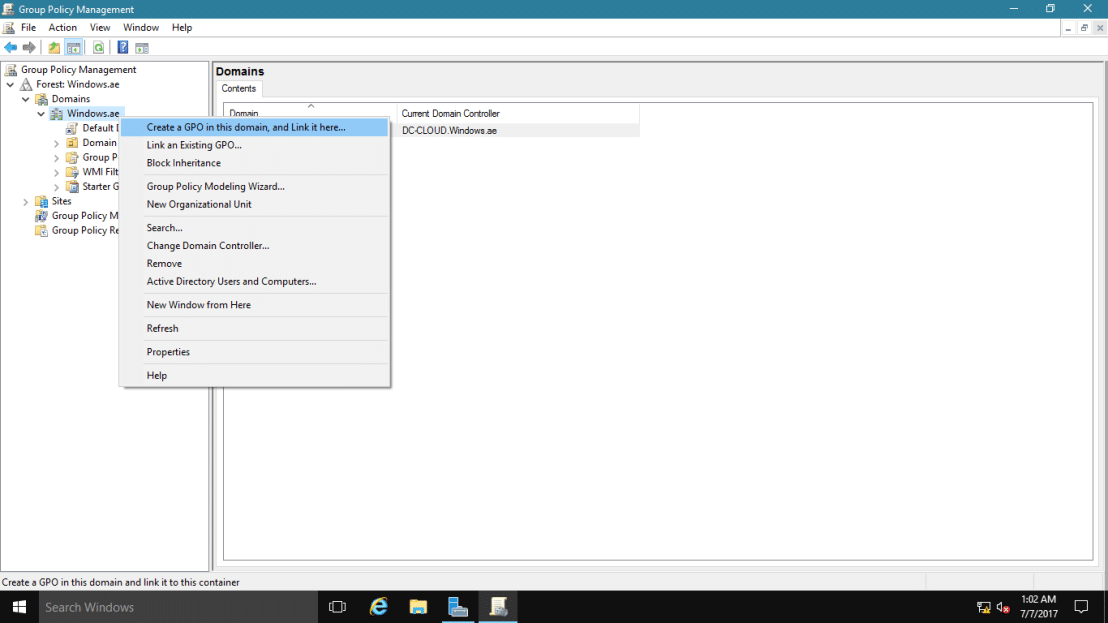Expand the Group Policy Objects node
The width and height of the screenshot is (1108, 623).
[57, 158]
